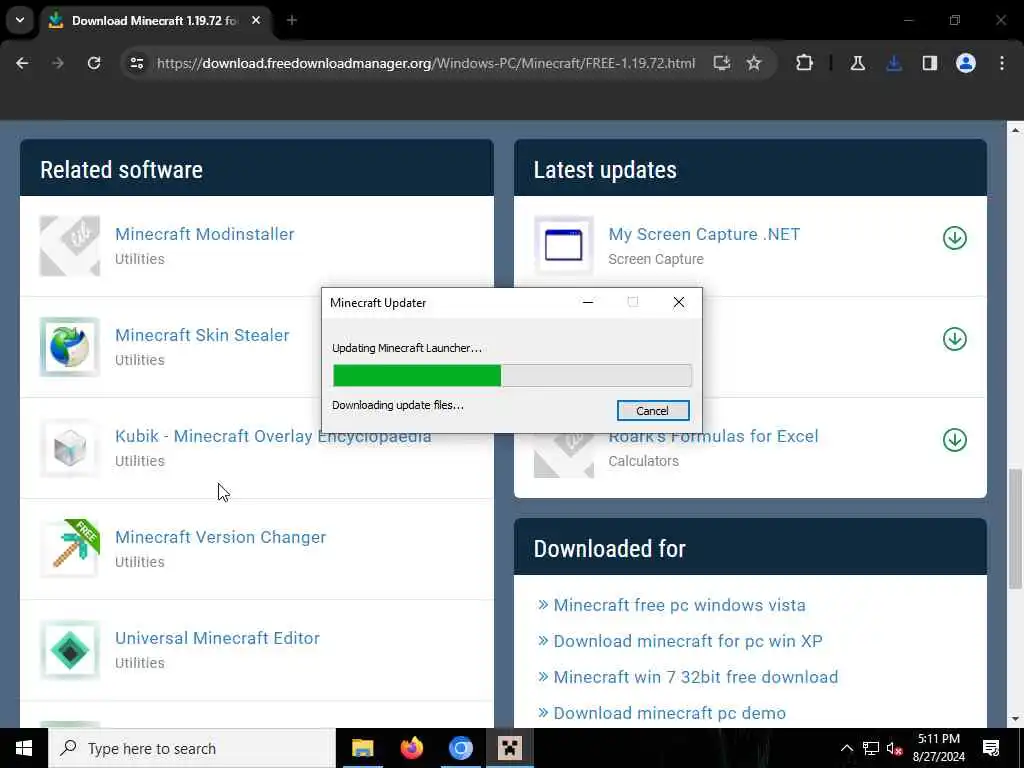Open Kubik - Minecraft Overlay Encyclopaedia link
This screenshot has height=768, width=1024.
pos(273,436)
